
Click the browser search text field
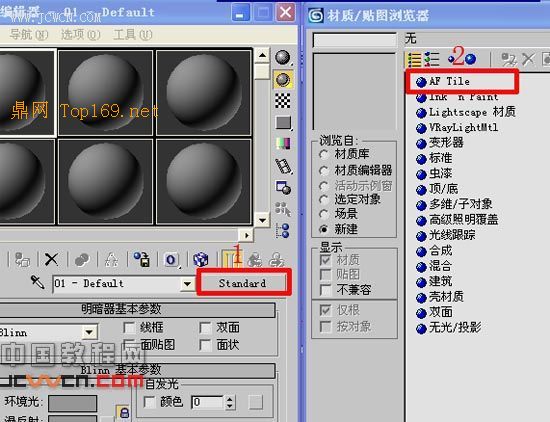tap(354, 40)
